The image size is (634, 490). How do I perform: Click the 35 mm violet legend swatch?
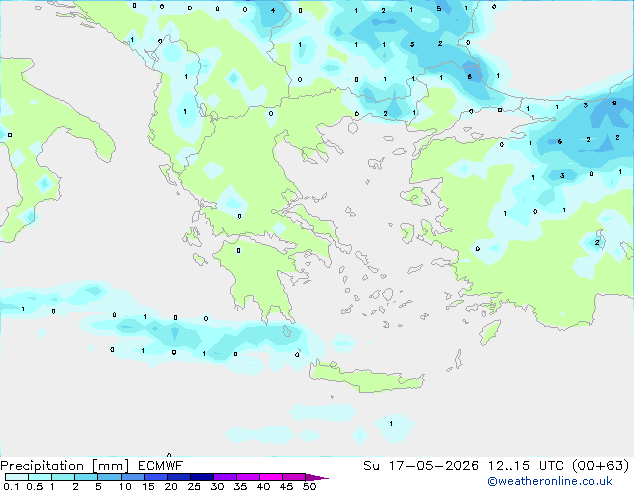point(247,477)
